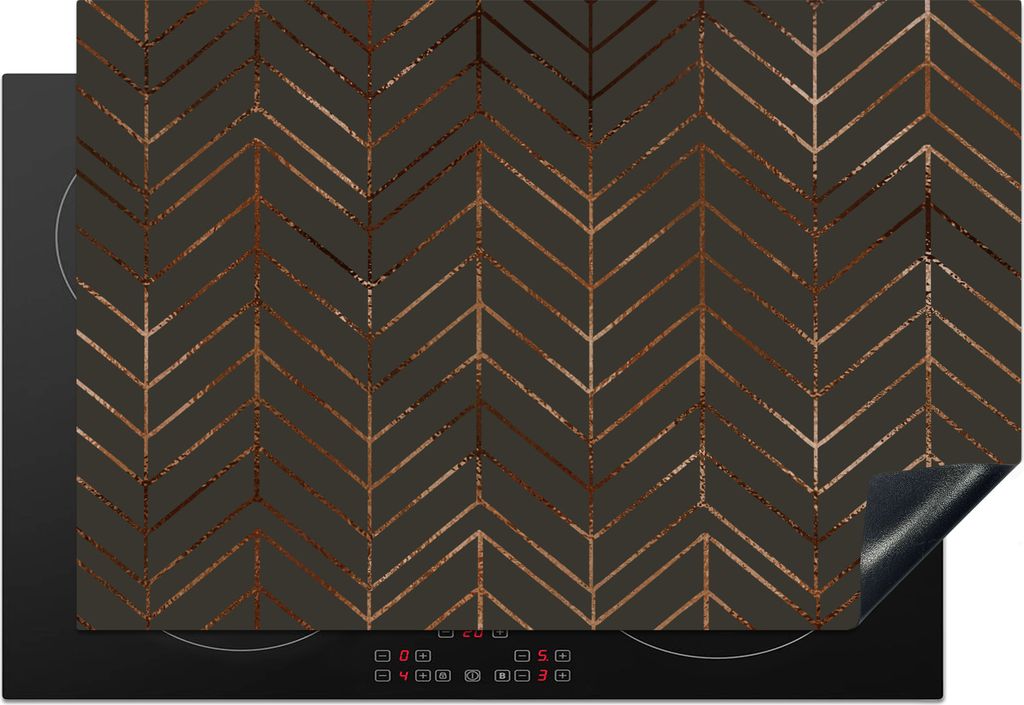
Task: Tap the child lock button
Action: pyautogui.click(x=443, y=676)
